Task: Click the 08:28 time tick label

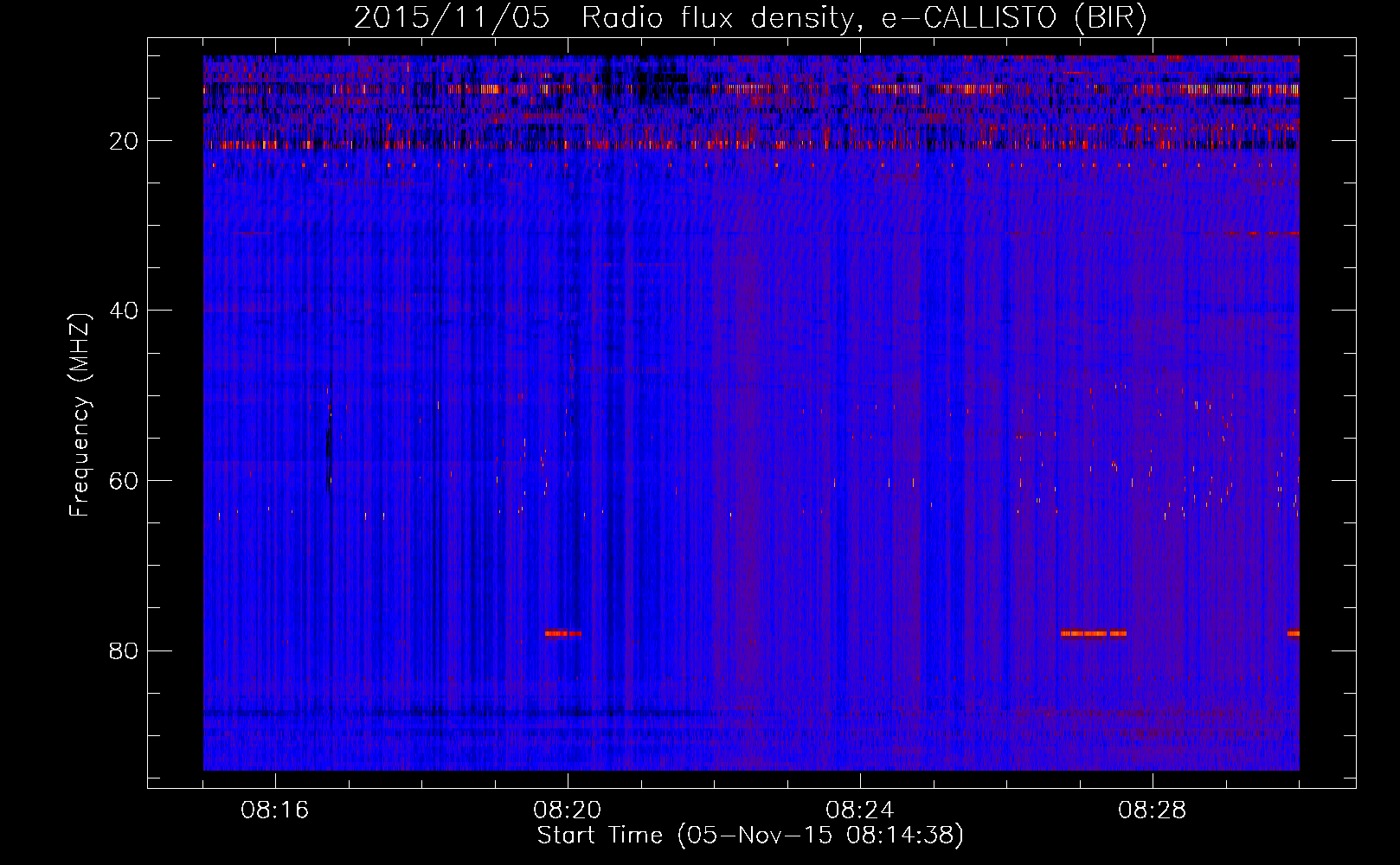Action: [1152, 811]
